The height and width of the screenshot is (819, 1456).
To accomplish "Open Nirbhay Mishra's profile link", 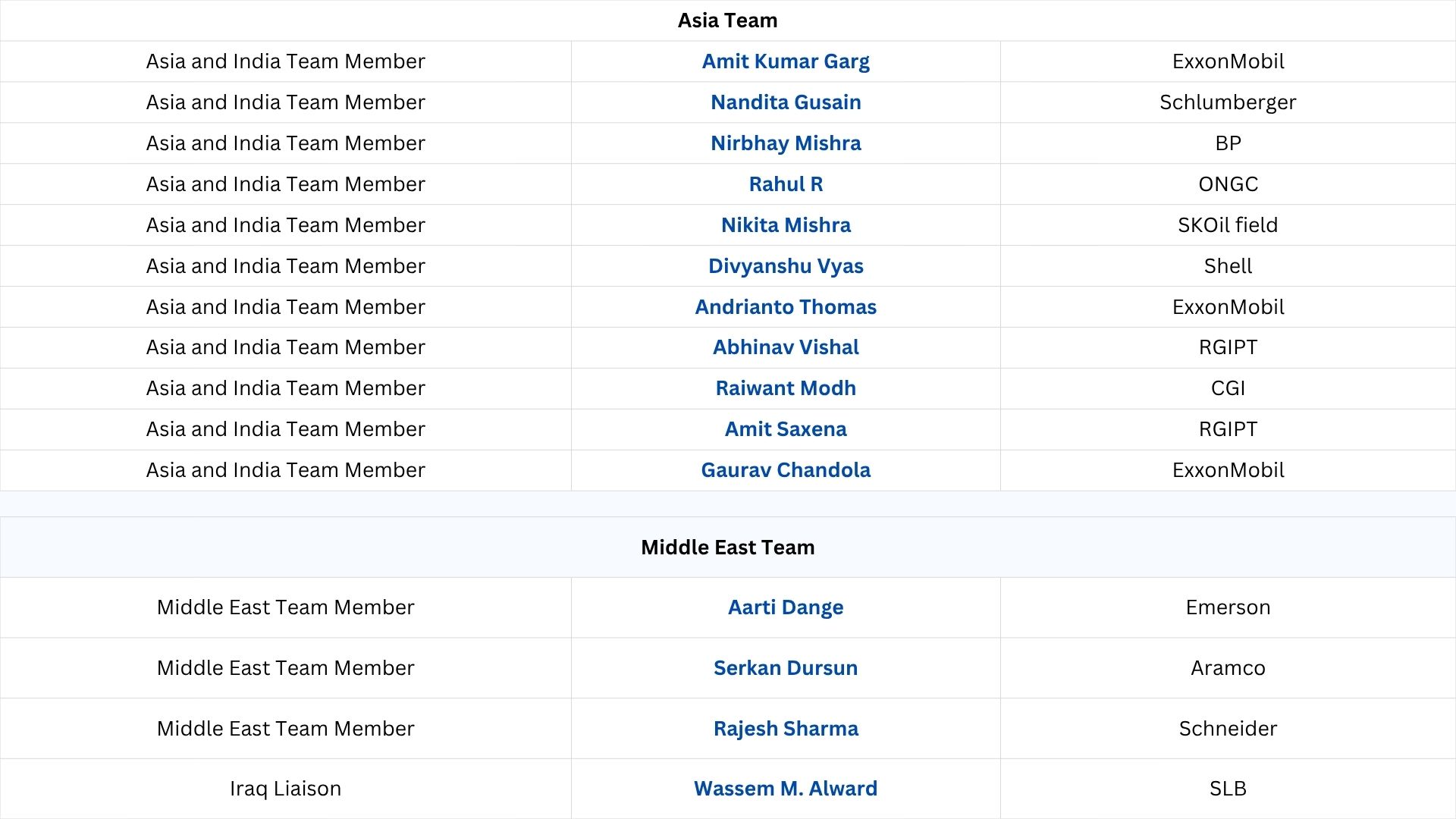I will click(x=785, y=143).
